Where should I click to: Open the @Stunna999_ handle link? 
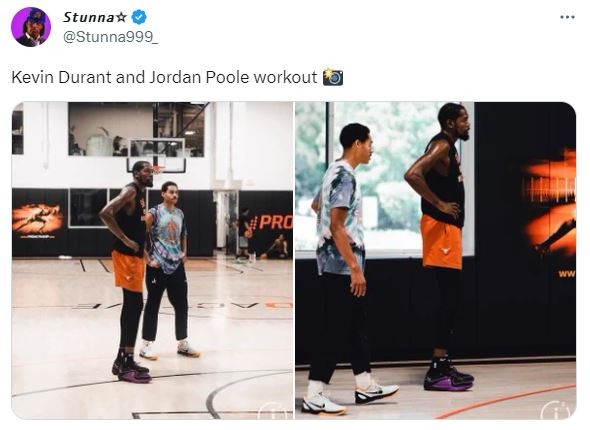pyautogui.click(x=110, y=37)
